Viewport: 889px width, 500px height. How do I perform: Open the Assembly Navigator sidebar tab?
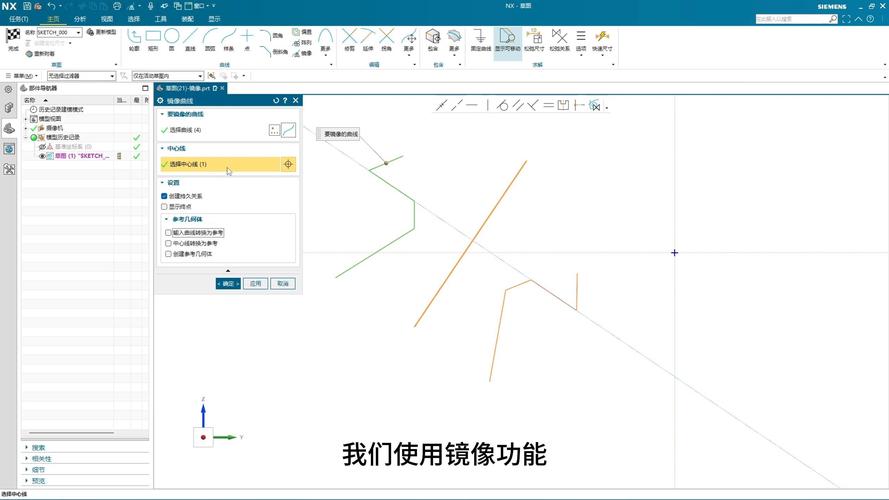pos(9,108)
